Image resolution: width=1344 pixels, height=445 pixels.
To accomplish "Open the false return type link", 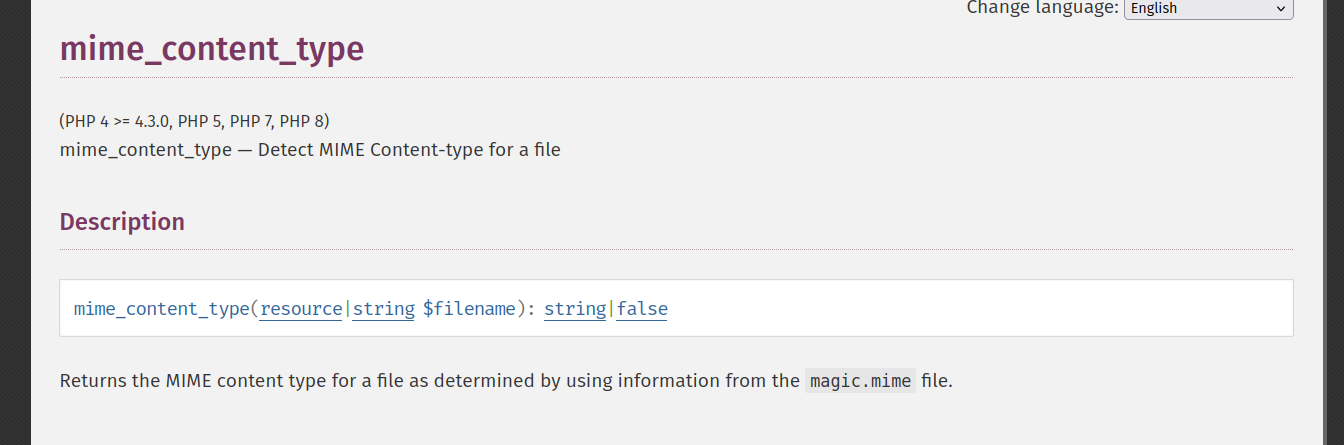I will (642, 309).
